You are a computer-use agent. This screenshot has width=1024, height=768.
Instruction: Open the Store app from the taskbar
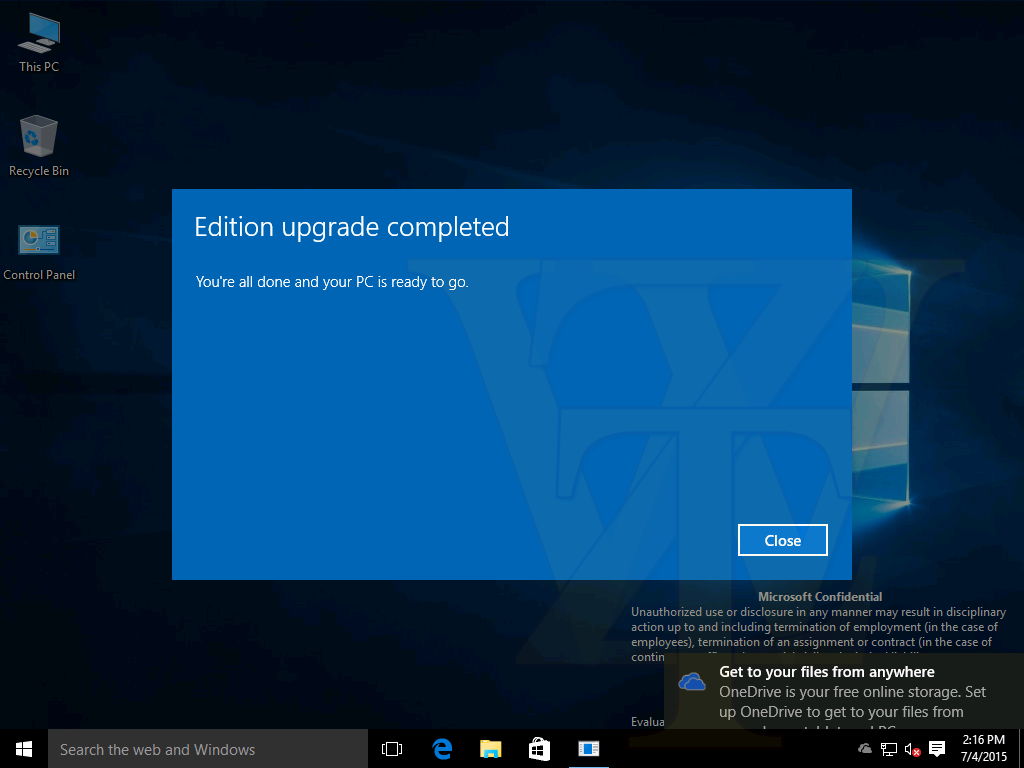pos(539,748)
